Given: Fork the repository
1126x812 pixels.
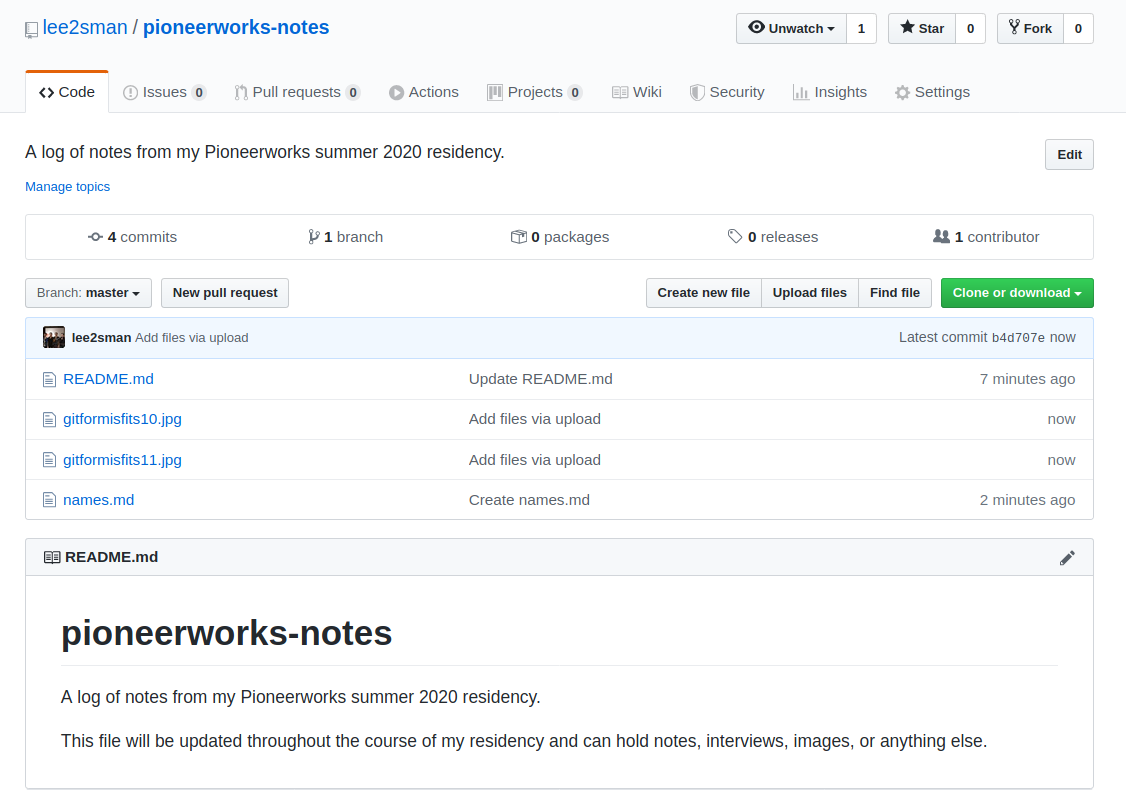Looking at the screenshot, I should 1030,29.
